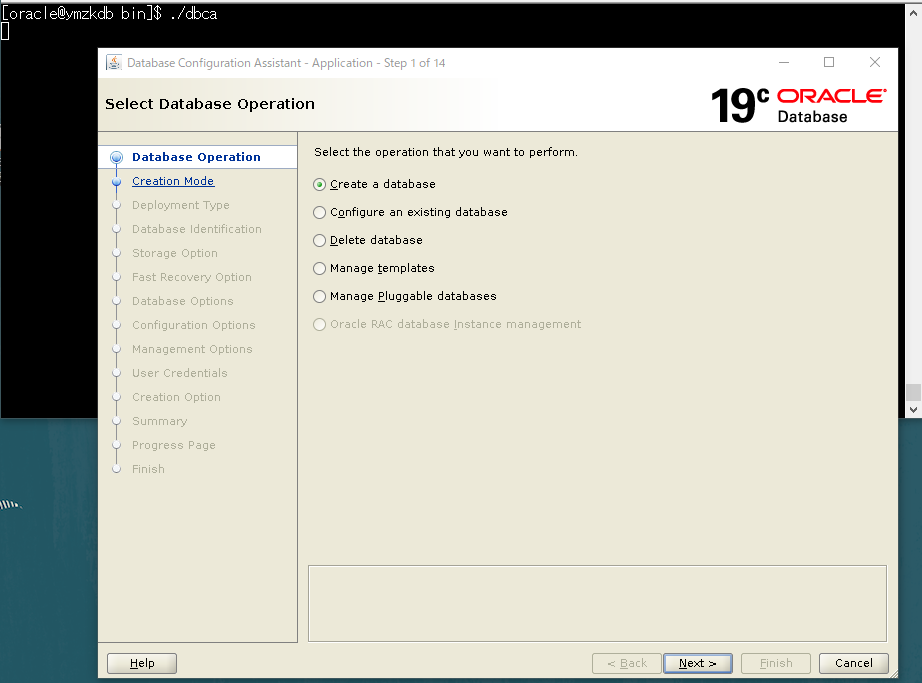The image size is (922, 683).
Task: Choose Configure an existing database option
Action: click(x=319, y=212)
